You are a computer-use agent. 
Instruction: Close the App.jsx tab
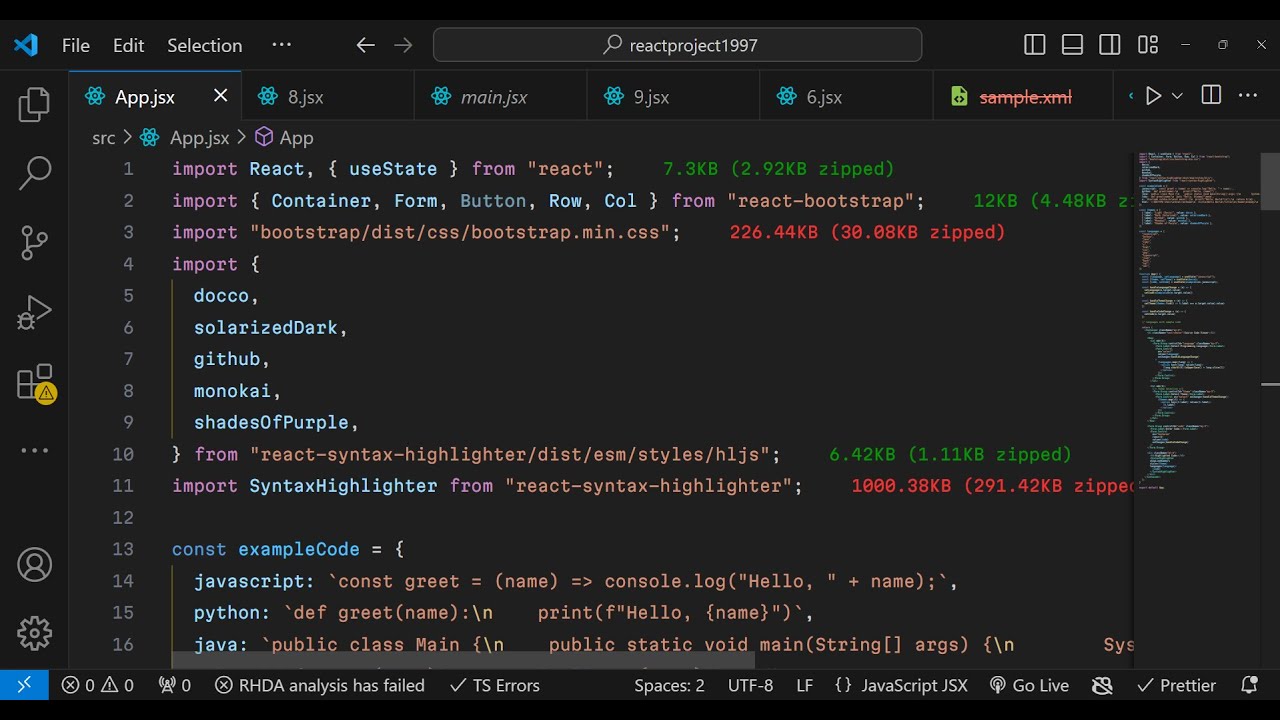220,96
